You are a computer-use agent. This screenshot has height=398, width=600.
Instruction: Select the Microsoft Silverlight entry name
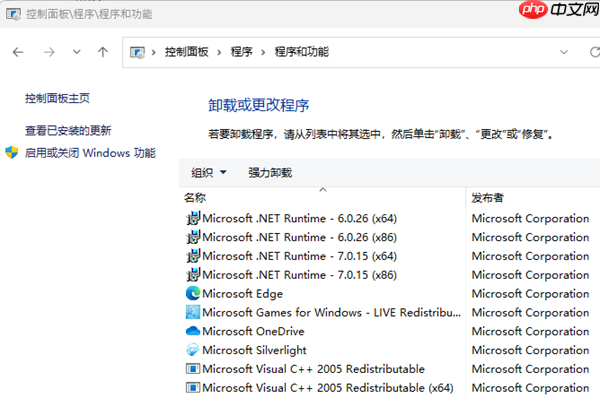pos(254,350)
